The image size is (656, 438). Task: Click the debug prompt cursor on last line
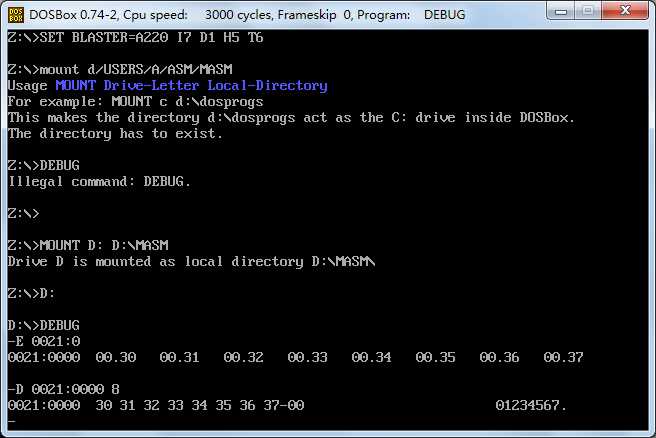pos(12,421)
